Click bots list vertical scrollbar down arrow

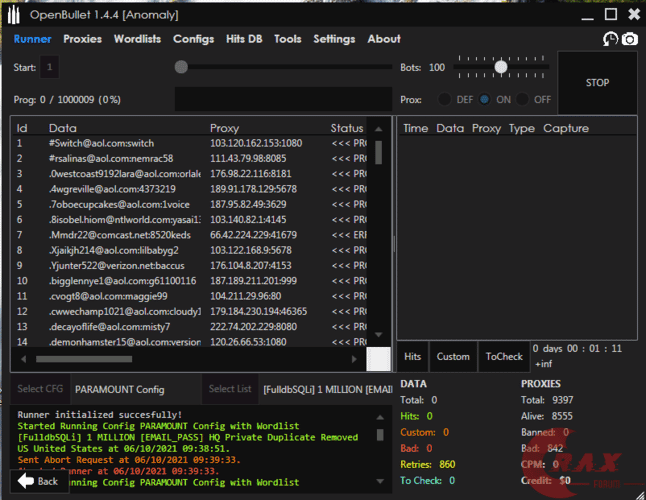pos(379,334)
